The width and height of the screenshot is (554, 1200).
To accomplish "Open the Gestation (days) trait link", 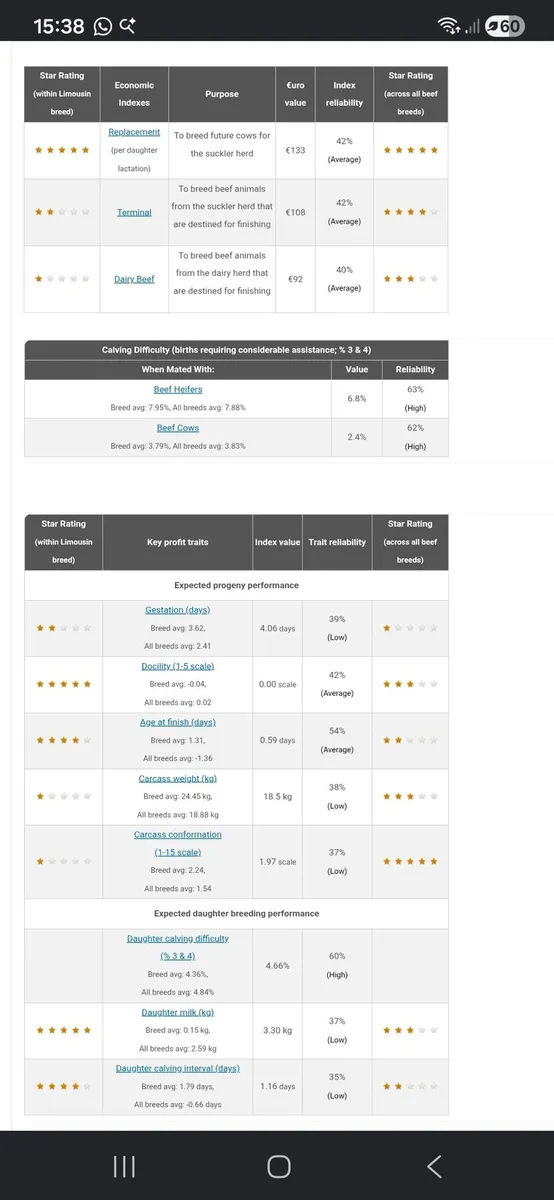I will pyautogui.click(x=177, y=610).
